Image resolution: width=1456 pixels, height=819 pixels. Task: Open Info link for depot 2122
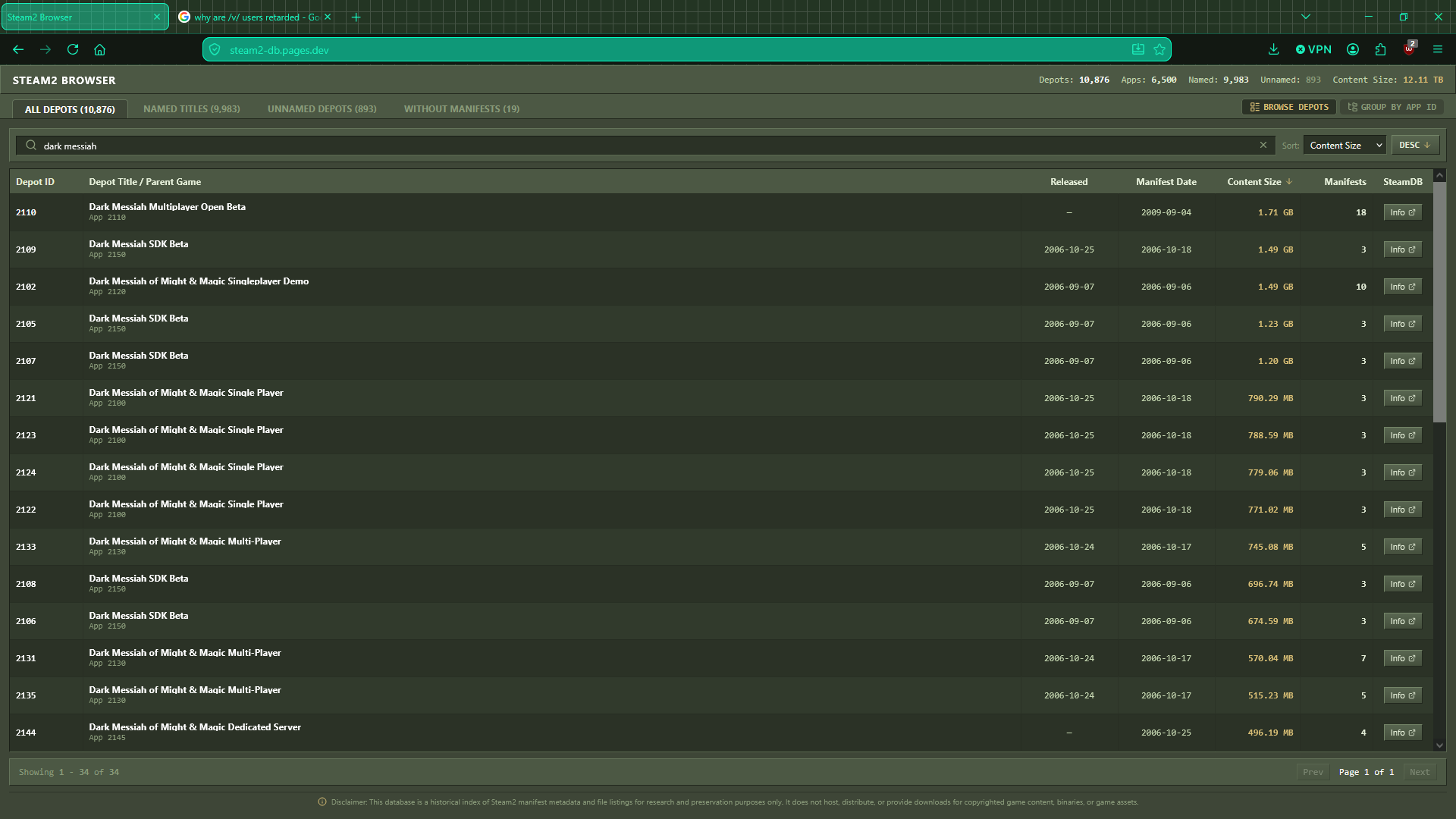pos(1402,510)
